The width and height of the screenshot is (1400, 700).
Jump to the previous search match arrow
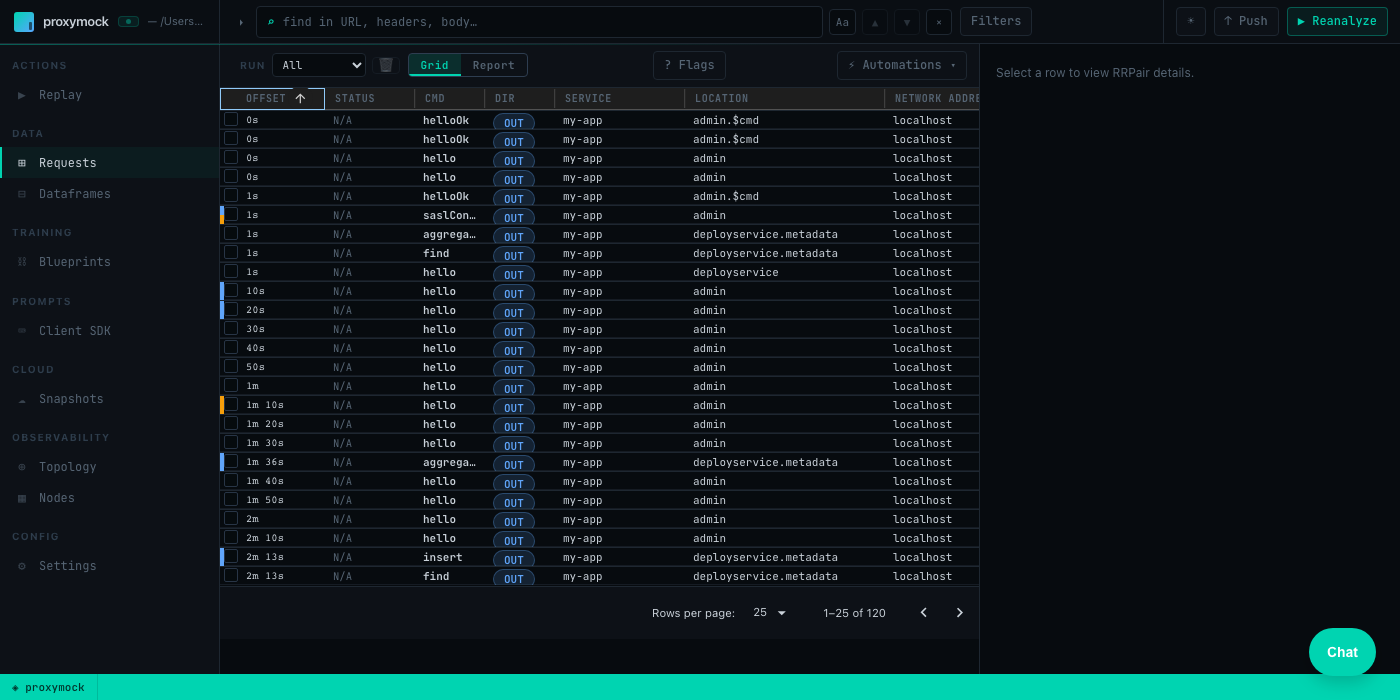click(874, 22)
